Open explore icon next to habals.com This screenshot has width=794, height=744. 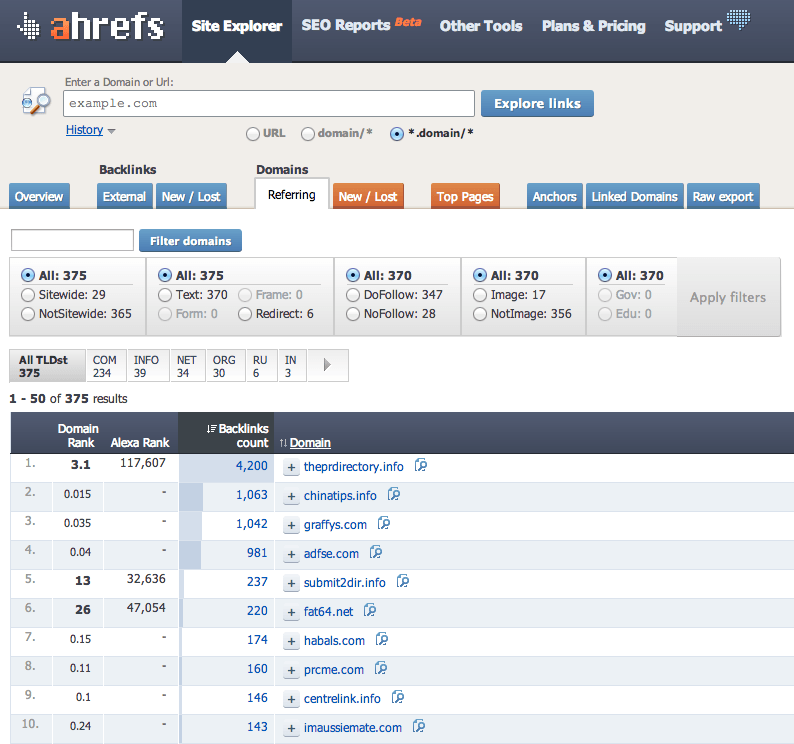tap(381, 639)
